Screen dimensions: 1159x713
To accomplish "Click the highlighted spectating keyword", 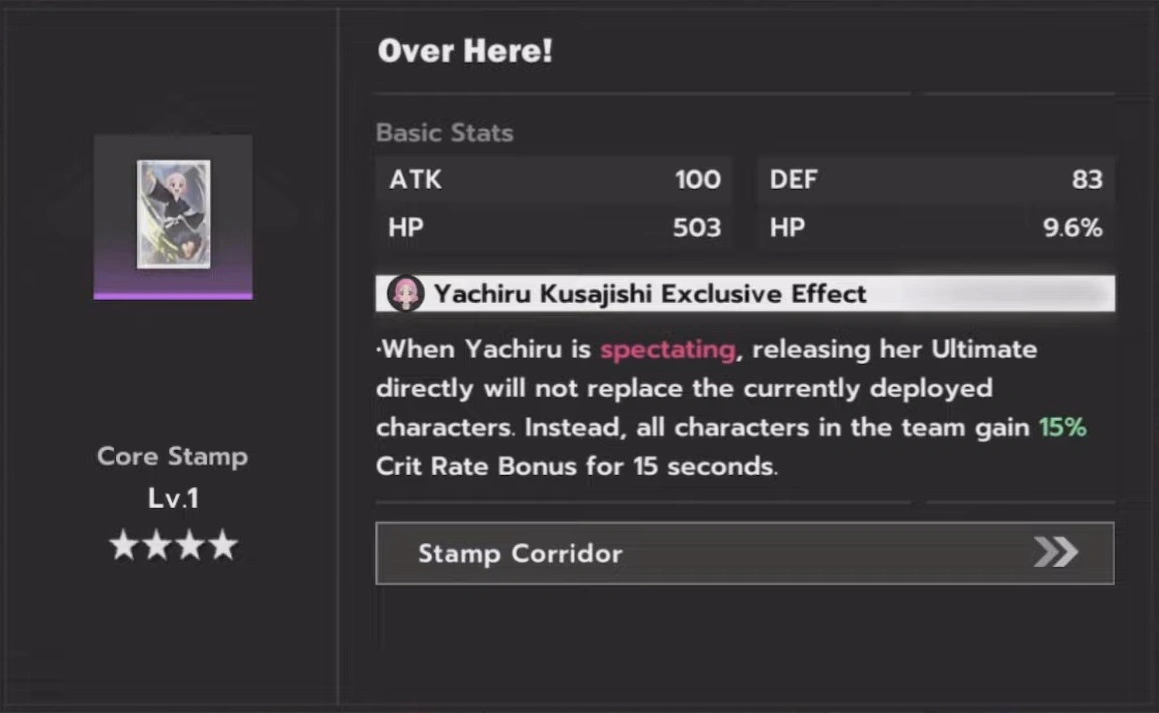I will (666, 349).
